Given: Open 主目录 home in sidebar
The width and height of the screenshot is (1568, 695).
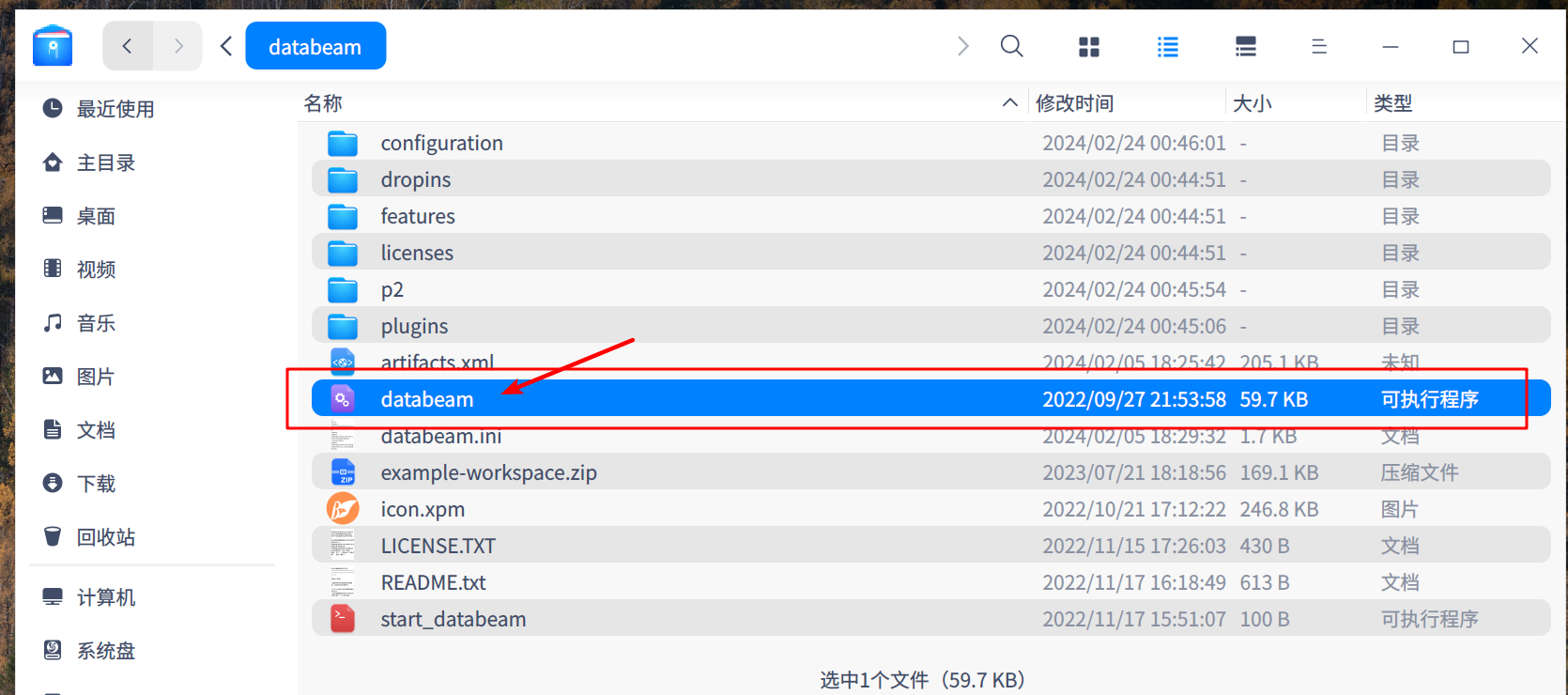Looking at the screenshot, I should [105, 162].
